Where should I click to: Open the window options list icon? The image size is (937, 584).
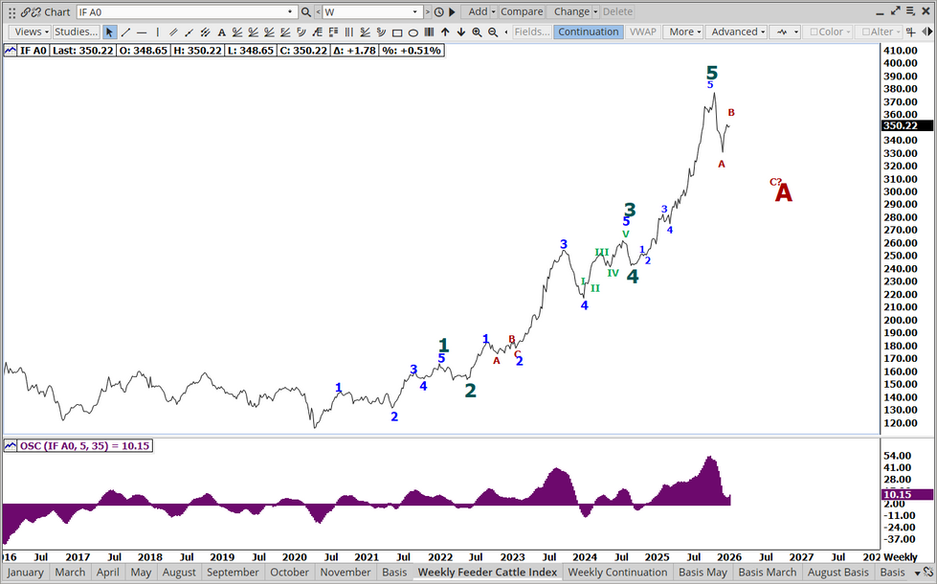pyautogui.click(x=911, y=11)
